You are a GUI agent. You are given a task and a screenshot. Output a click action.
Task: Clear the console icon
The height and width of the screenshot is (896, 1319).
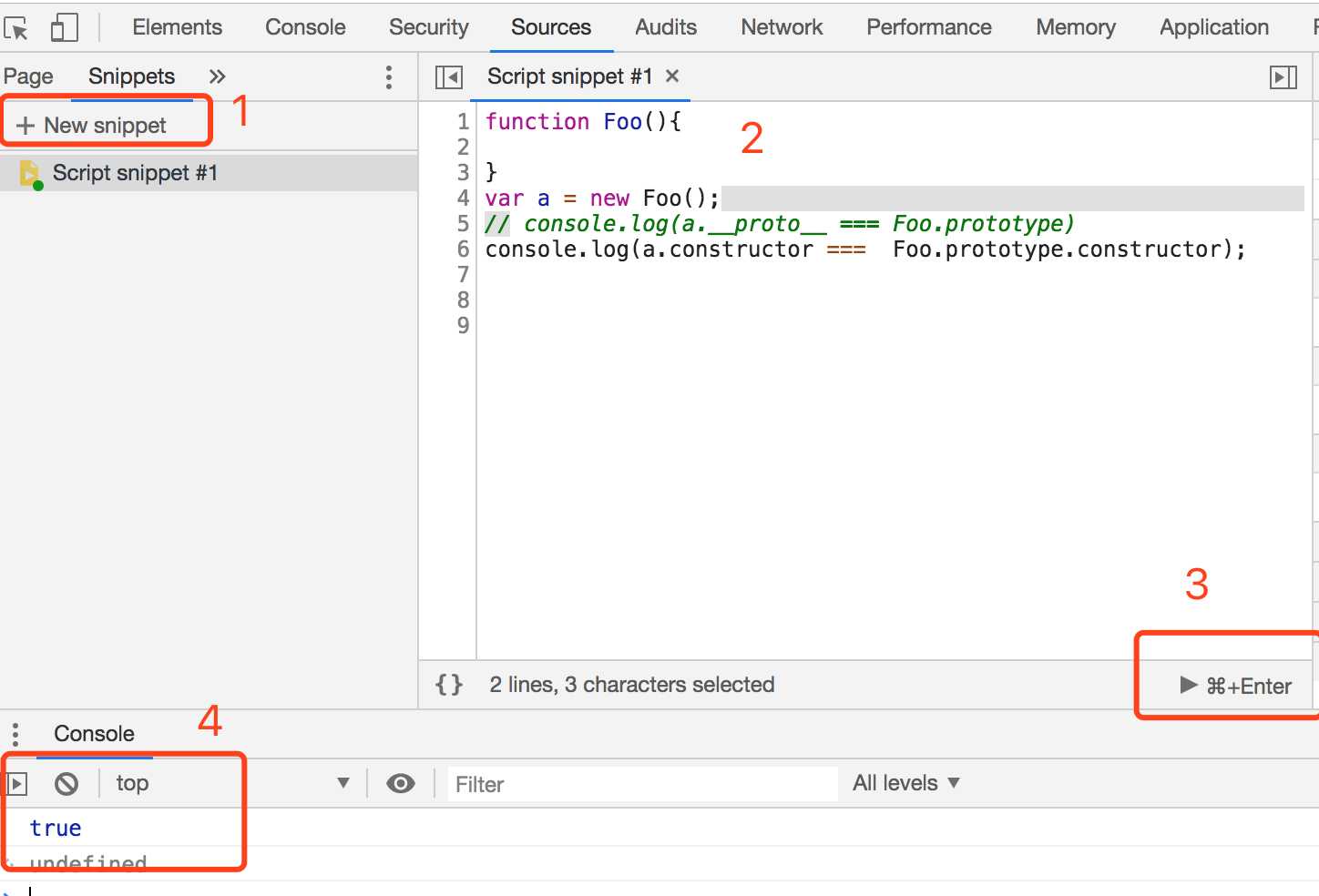pos(66,783)
